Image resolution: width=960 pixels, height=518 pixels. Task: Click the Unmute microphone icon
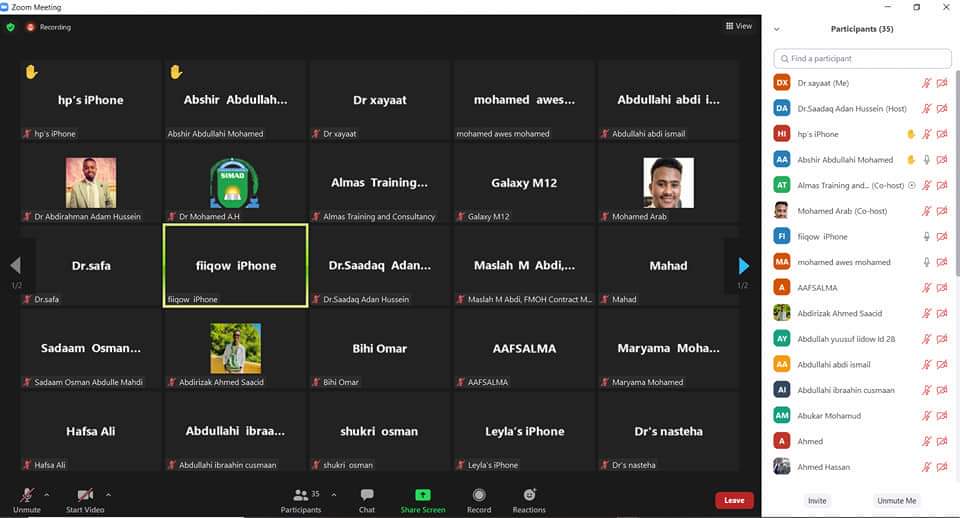click(26, 495)
